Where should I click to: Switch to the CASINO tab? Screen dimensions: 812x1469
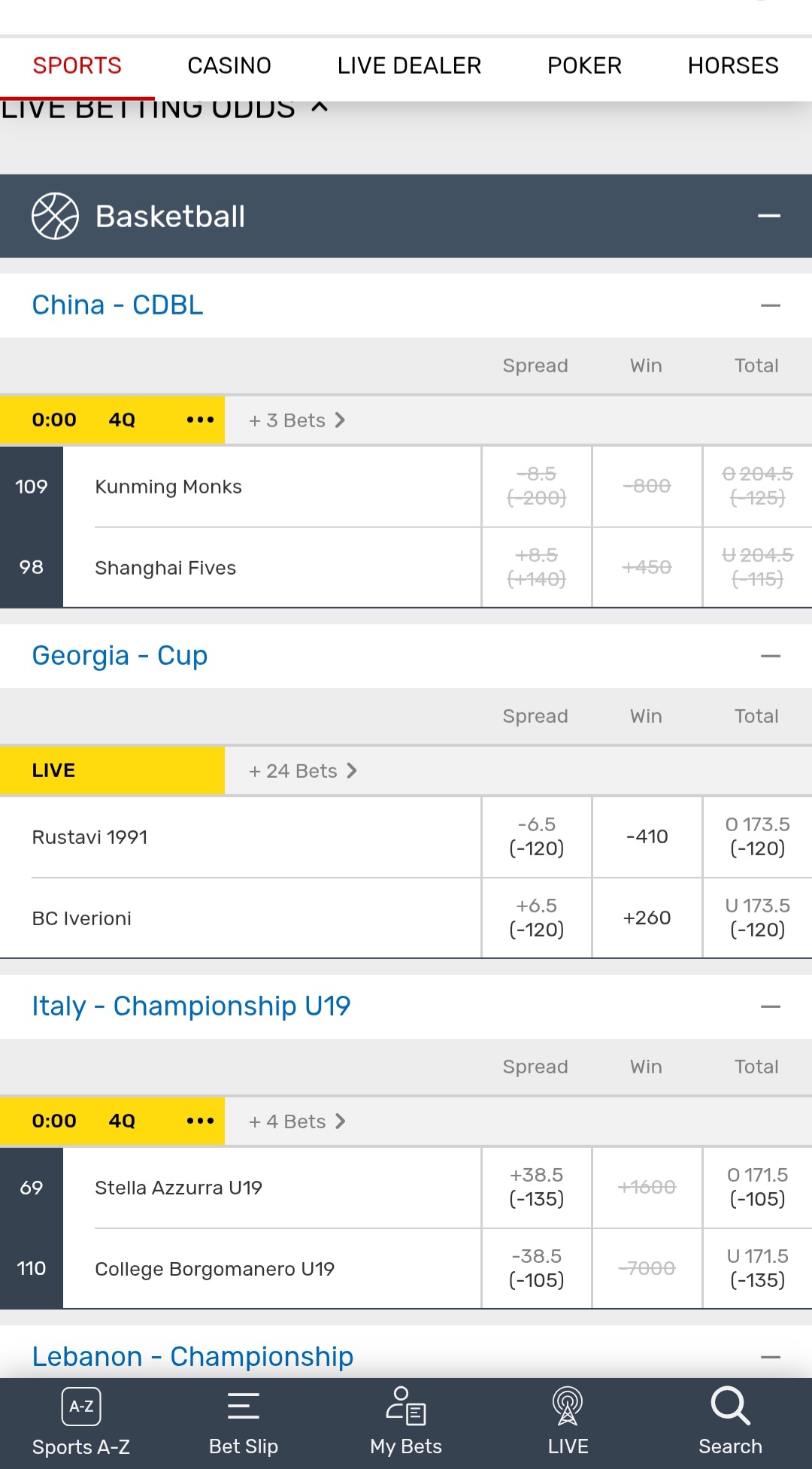(x=229, y=65)
